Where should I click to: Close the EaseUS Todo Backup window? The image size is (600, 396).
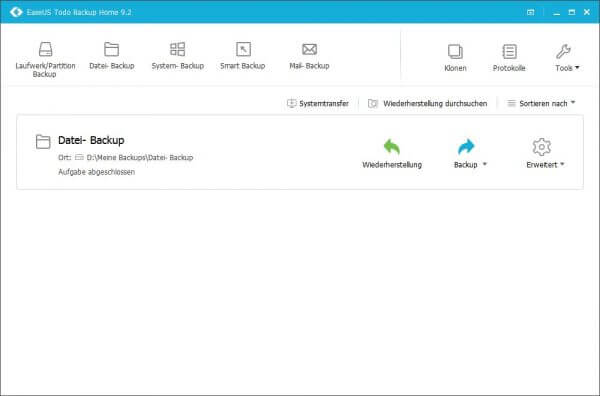(587, 12)
